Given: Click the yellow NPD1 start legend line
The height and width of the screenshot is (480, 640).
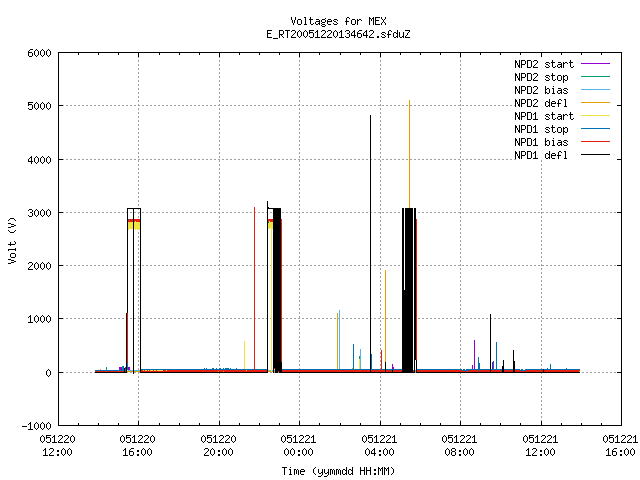Looking at the screenshot, I should coord(595,116).
